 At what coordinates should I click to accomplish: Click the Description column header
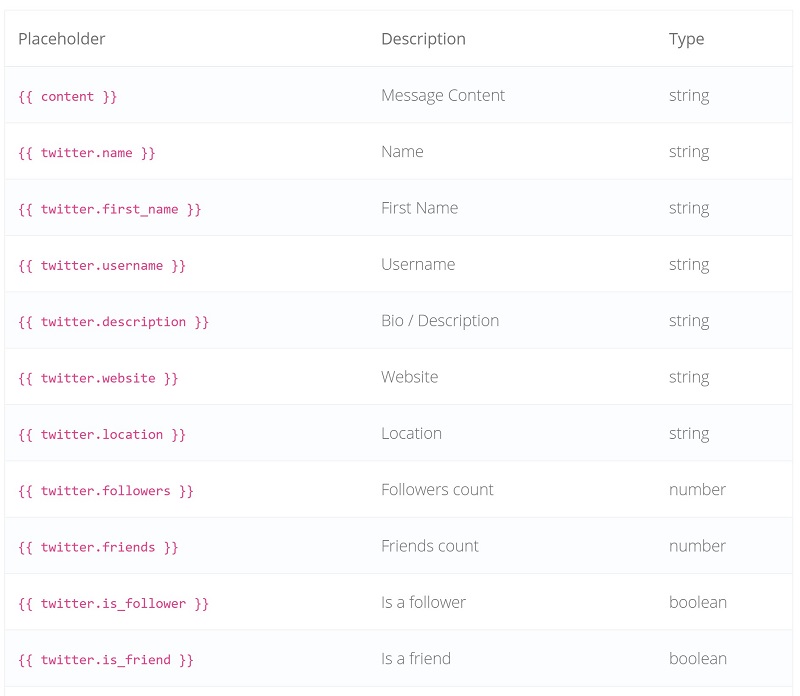(x=423, y=39)
